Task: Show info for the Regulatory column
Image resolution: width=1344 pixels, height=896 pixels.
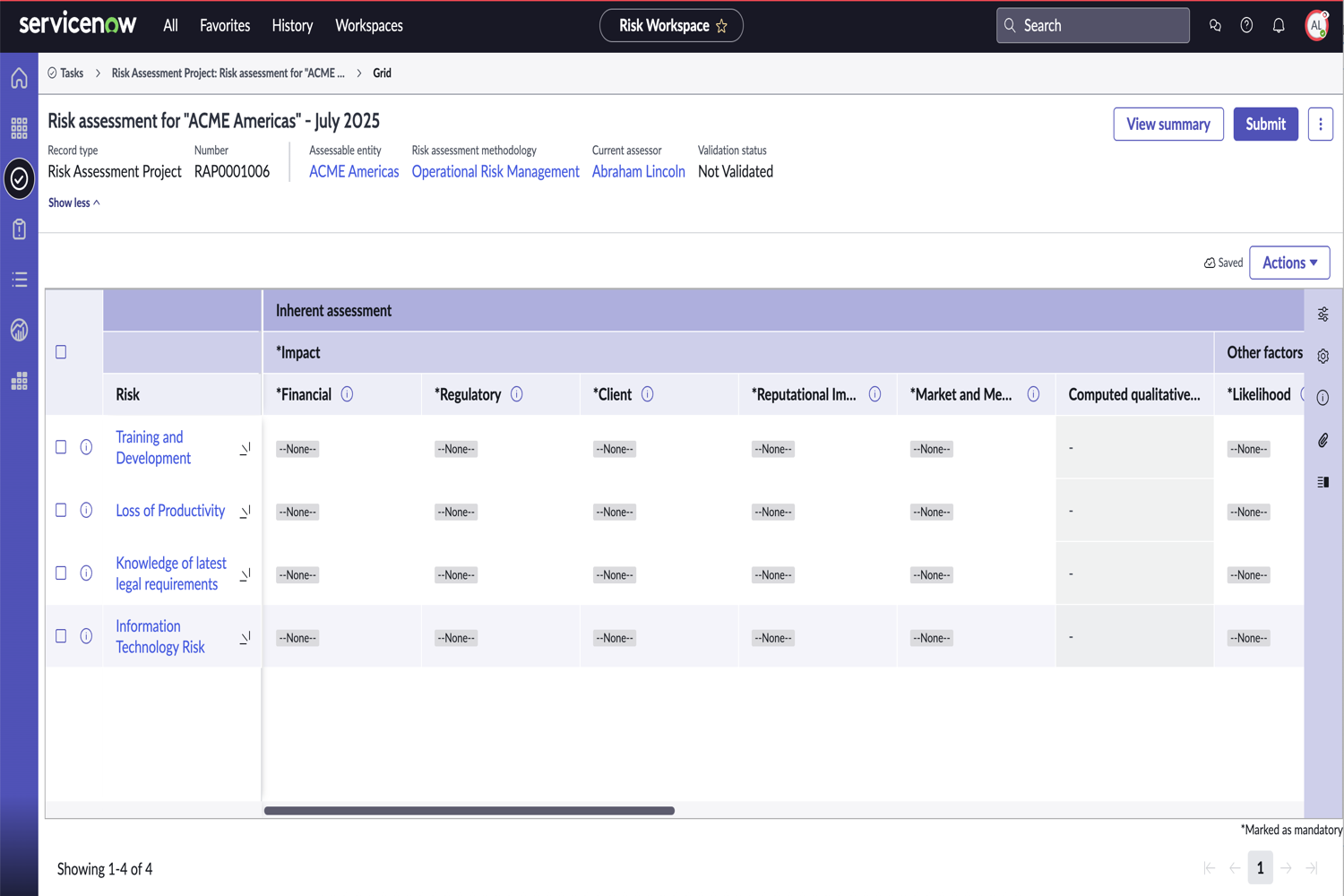Action: tap(516, 394)
